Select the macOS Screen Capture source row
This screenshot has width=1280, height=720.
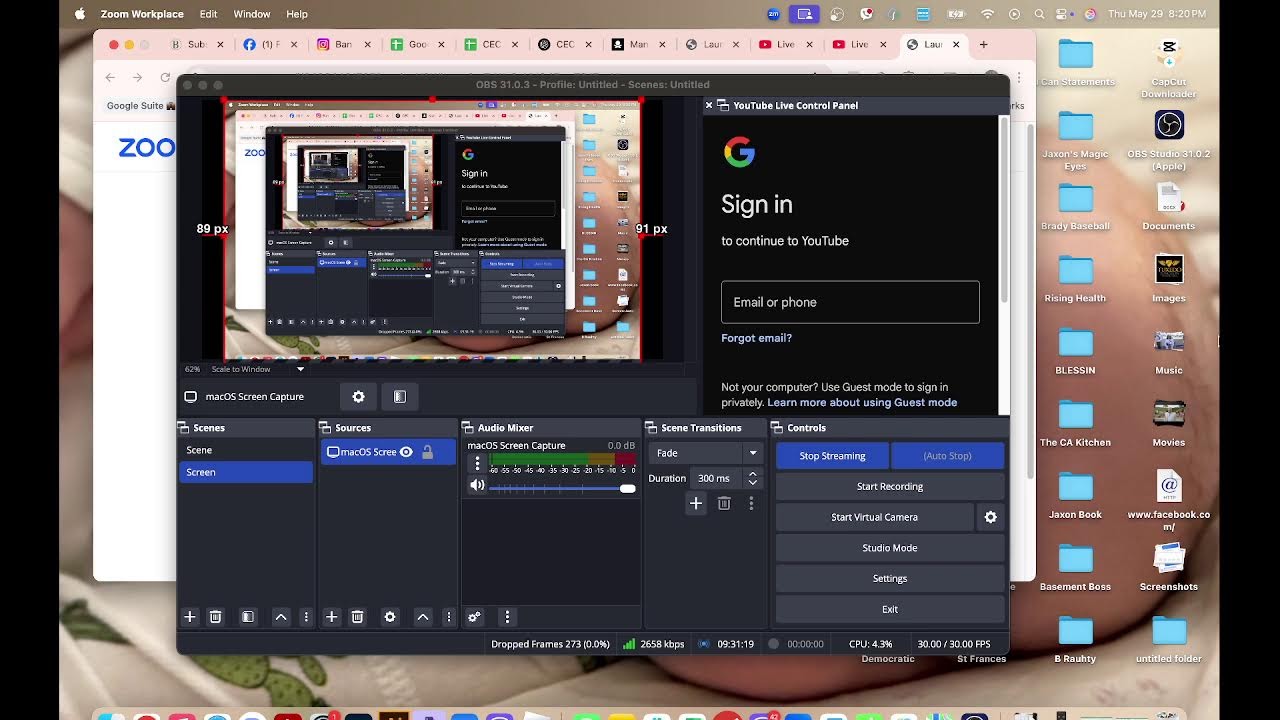point(388,452)
